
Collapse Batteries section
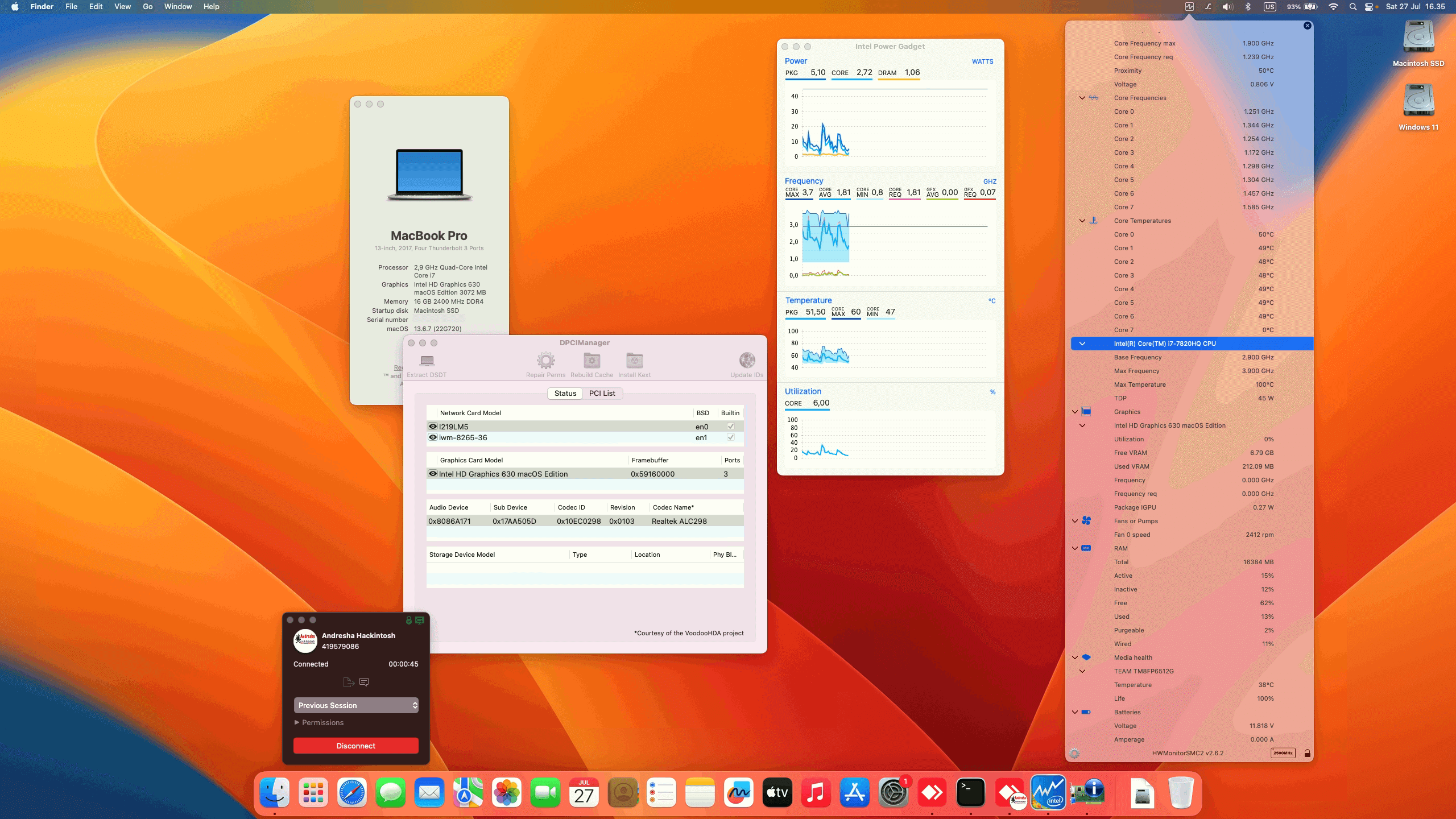1075,712
